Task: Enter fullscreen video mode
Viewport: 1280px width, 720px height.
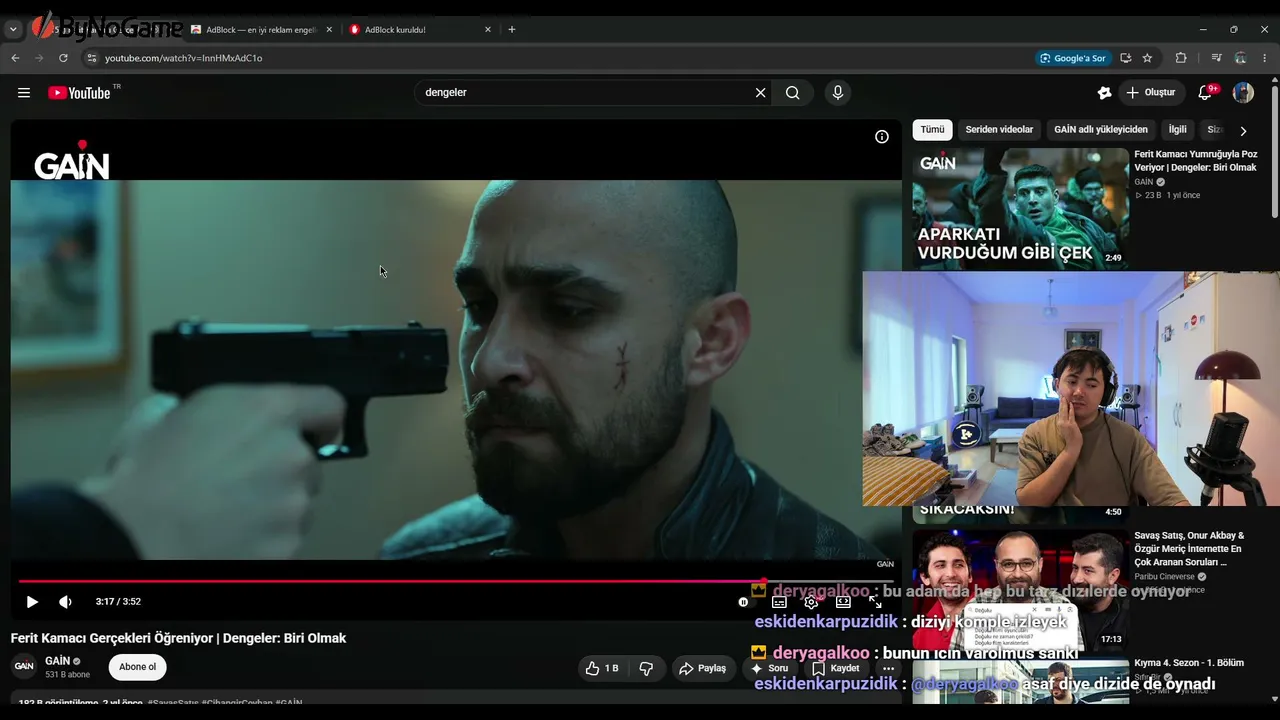Action: (x=875, y=602)
